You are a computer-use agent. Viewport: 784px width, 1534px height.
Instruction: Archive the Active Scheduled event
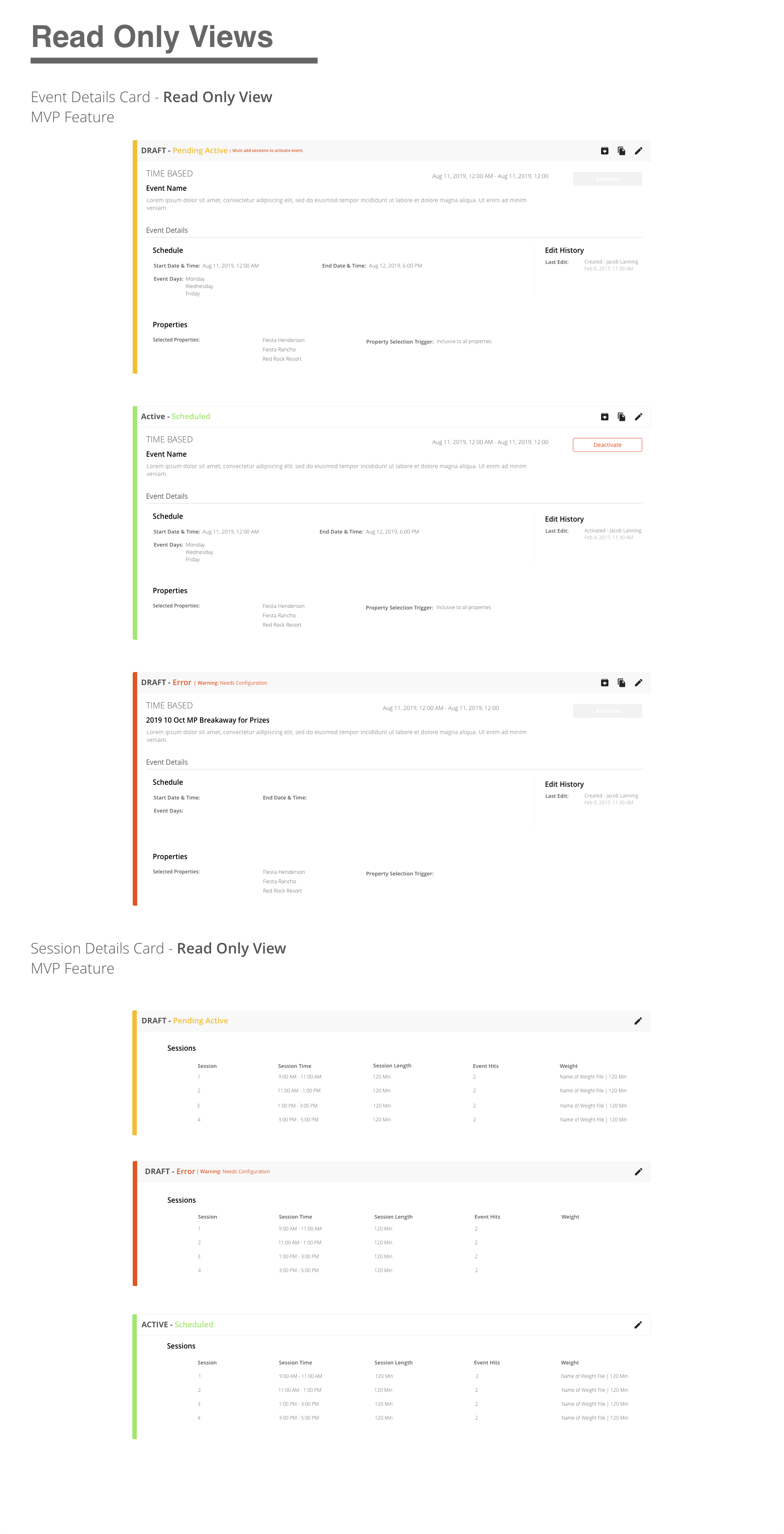pyautogui.click(x=604, y=417)
